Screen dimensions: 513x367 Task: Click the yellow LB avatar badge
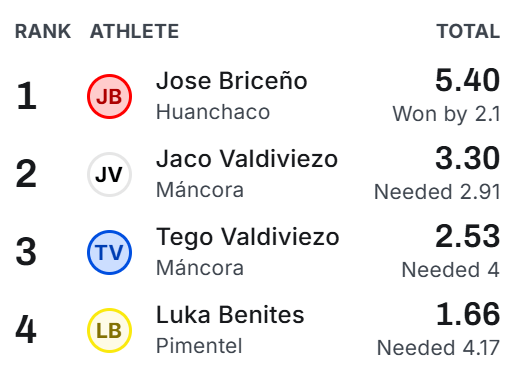[109, 330]
